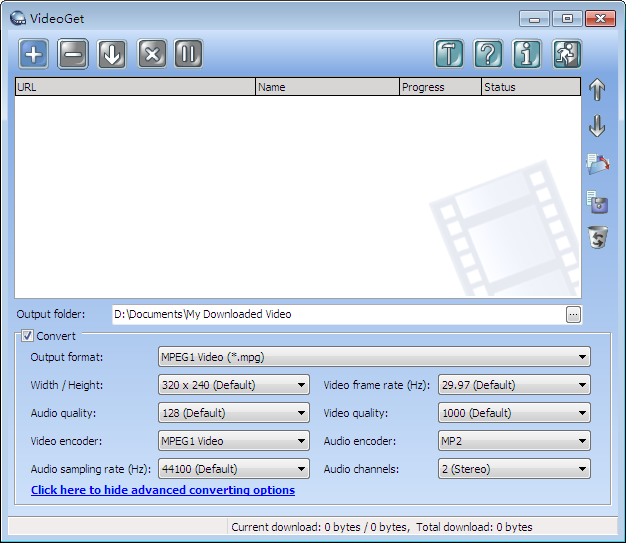The height and width of the screenshot is (543, 626).
Task: Click the exit (running man) icon
Action: pyautogui.click(x=567, y=54)
